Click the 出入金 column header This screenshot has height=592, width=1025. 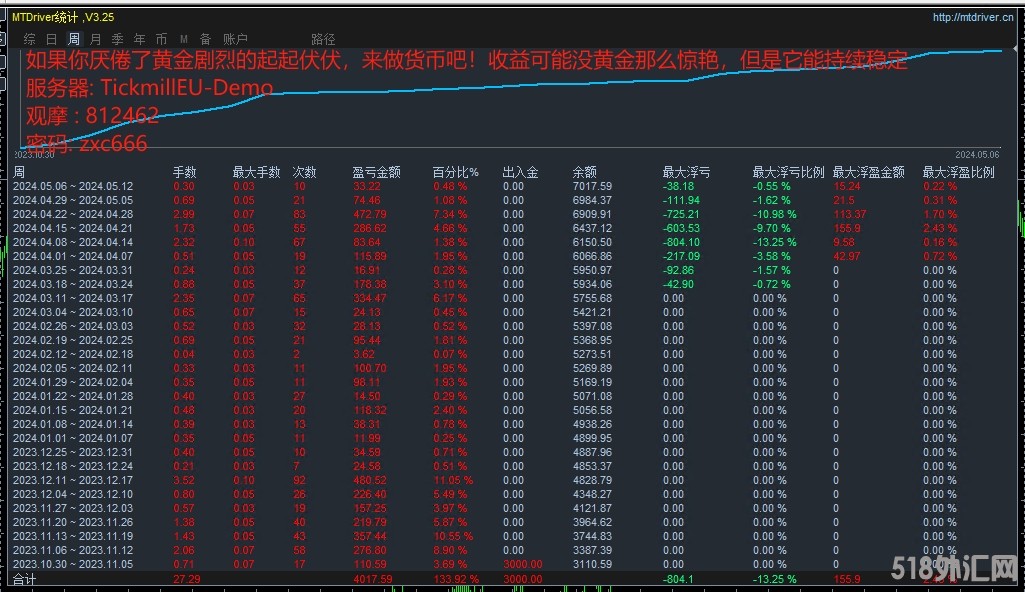tap(520, 172)
